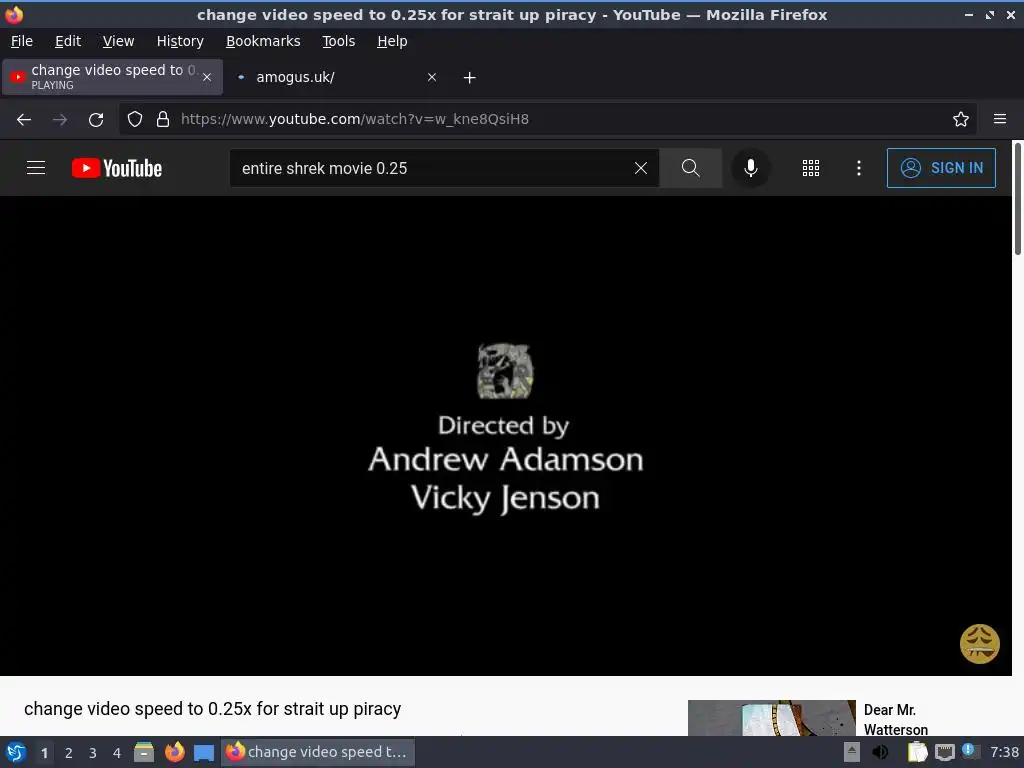
Task: Click the tray eject removable media icon
Action: click(x=852, y=752)
